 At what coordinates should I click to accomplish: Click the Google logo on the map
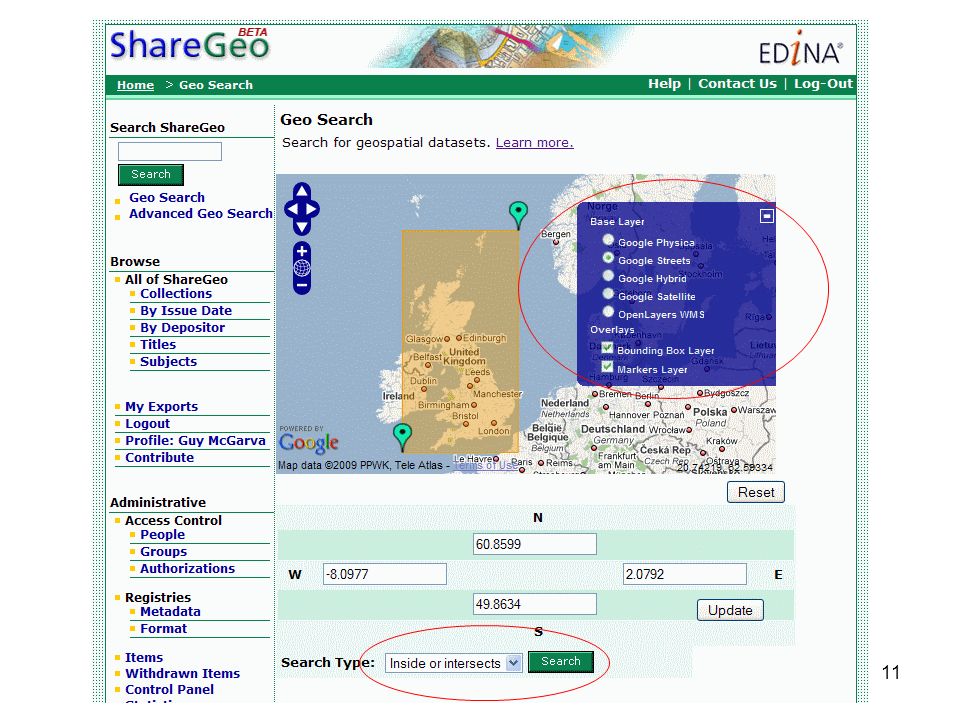[x=309, y=442]
